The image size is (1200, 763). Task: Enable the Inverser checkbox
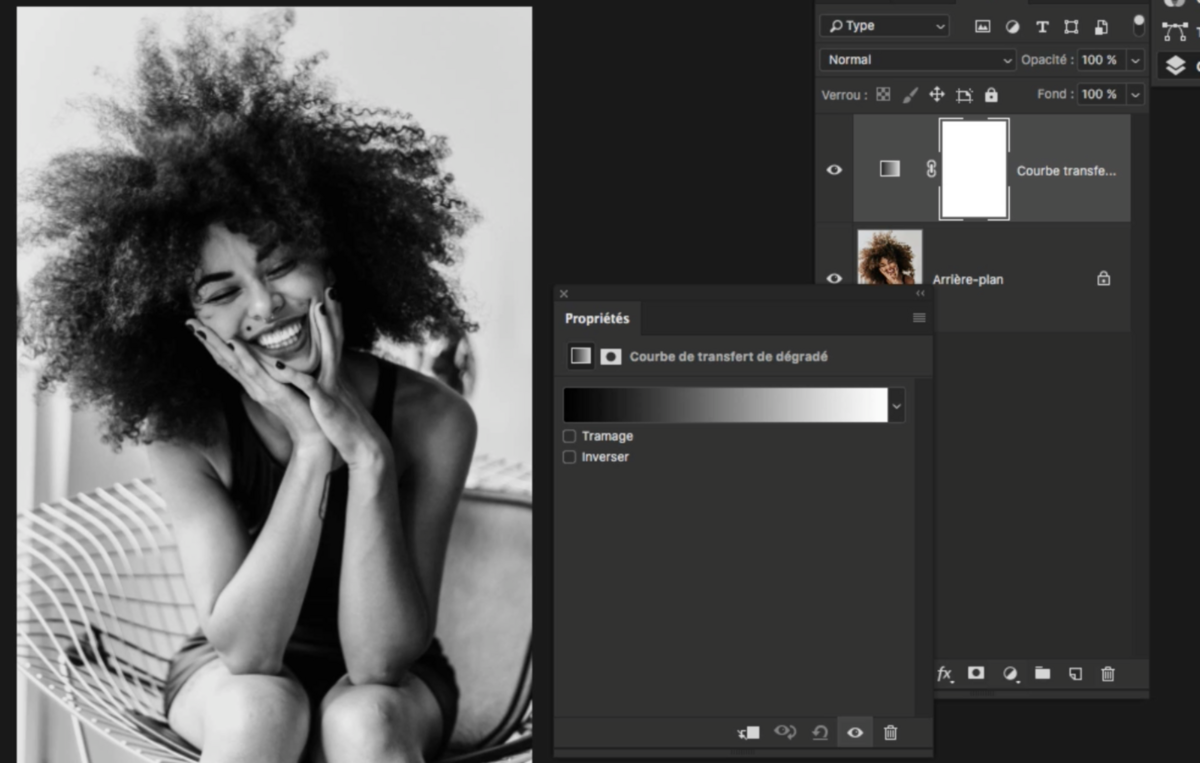(569, 457)
